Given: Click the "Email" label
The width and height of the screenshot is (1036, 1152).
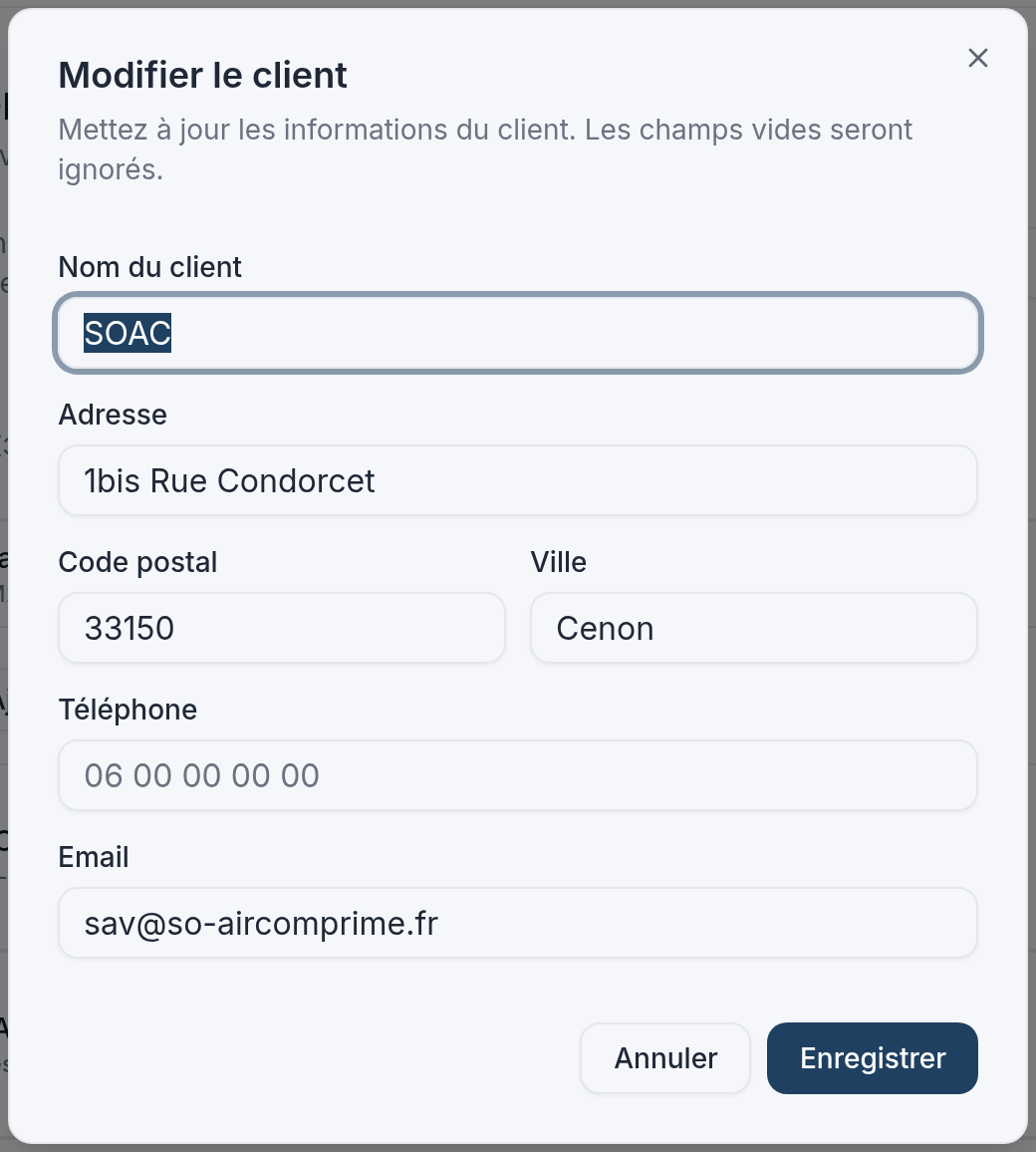Looking at the screenshot, I should pos(94,857).
